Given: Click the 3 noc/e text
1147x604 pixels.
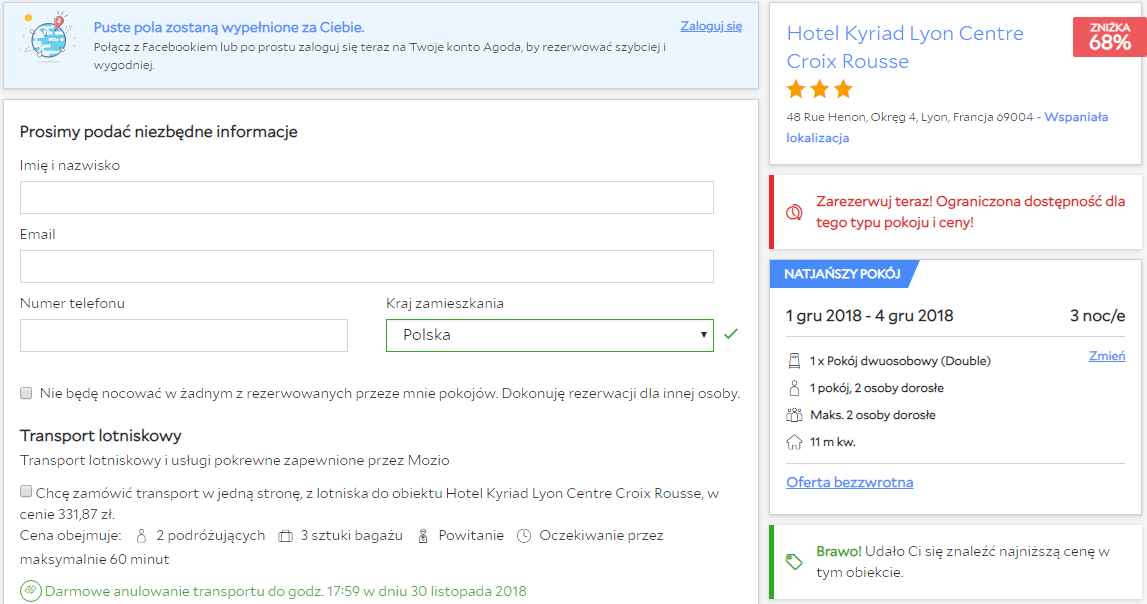Looking at the screenshot, I should pos(1097,316).
